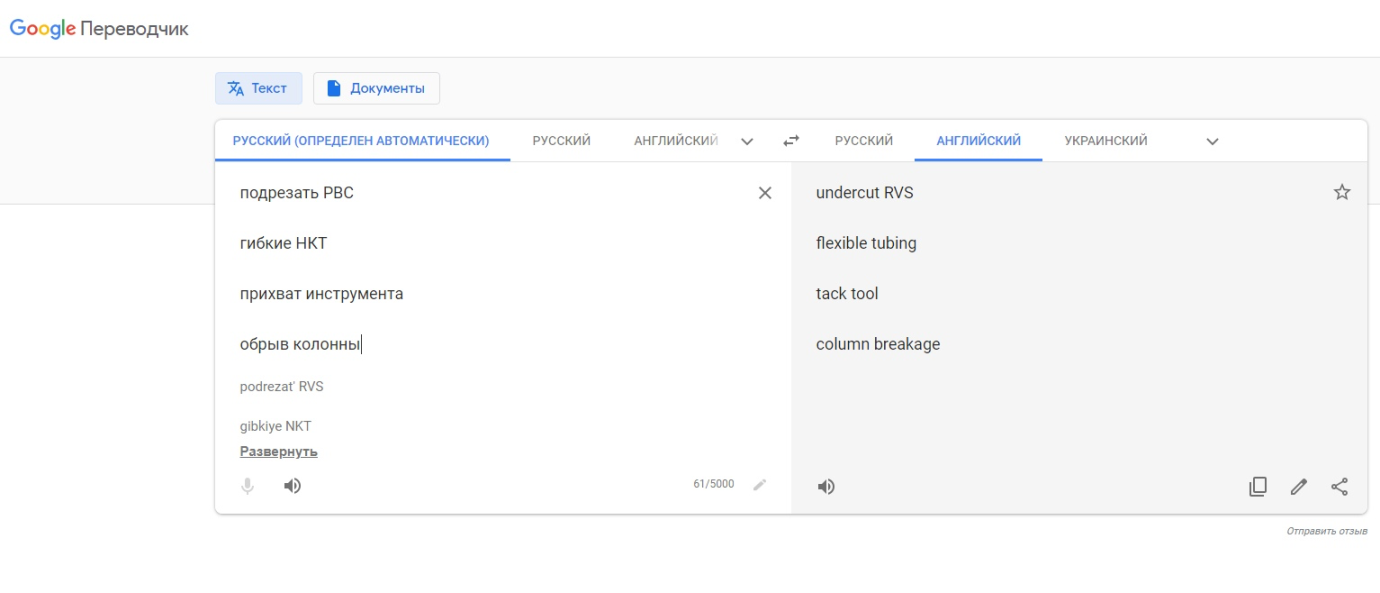Select the Текст translation mode button
The width and height of the screenshot is (1380, 593).
pos(258,88)
